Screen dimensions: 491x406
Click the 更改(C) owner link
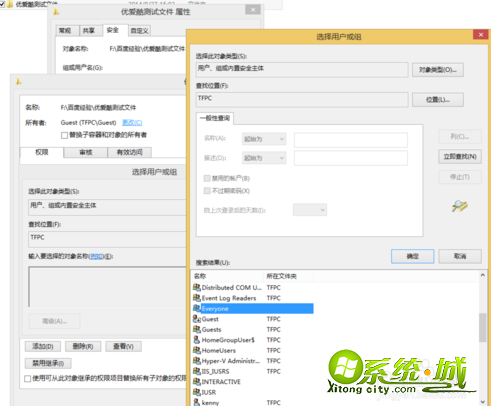click(132, 123)
